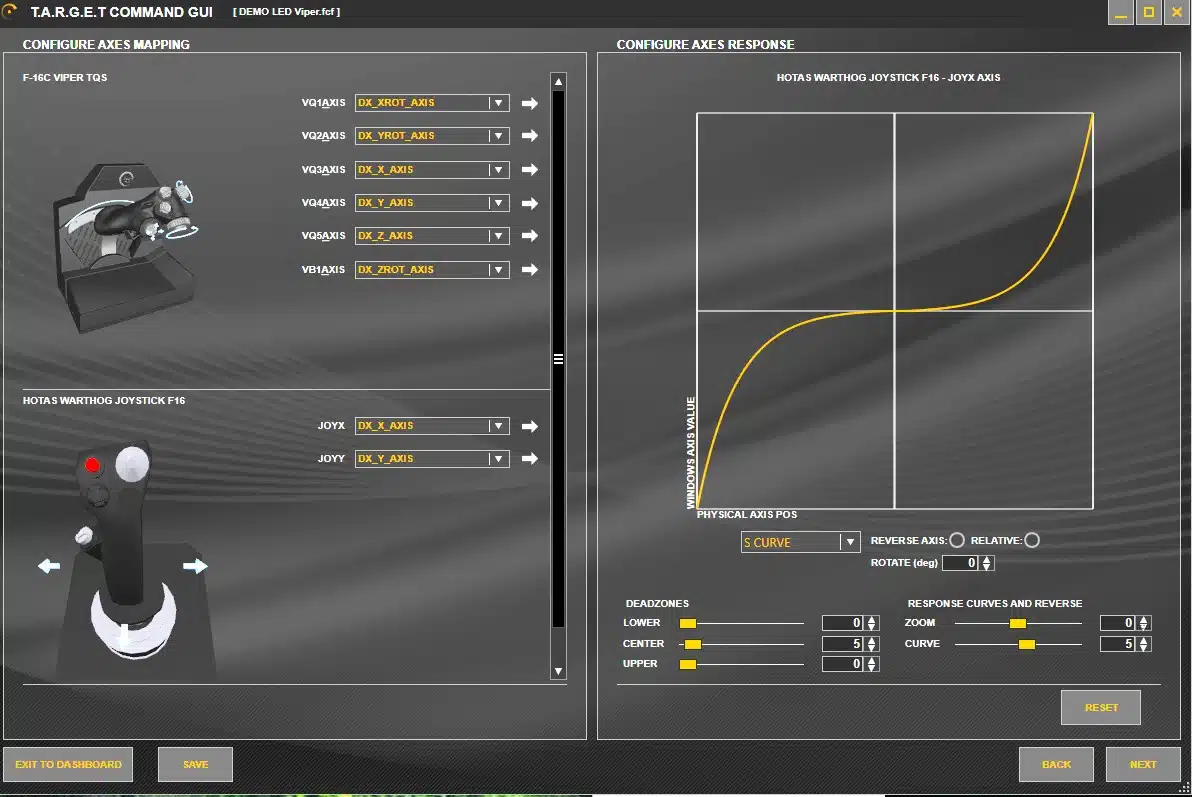This screenshot has height=797, width=1192.
Task: Click the arrow icon next to VQ3AXIS
Action: (530, 170)
